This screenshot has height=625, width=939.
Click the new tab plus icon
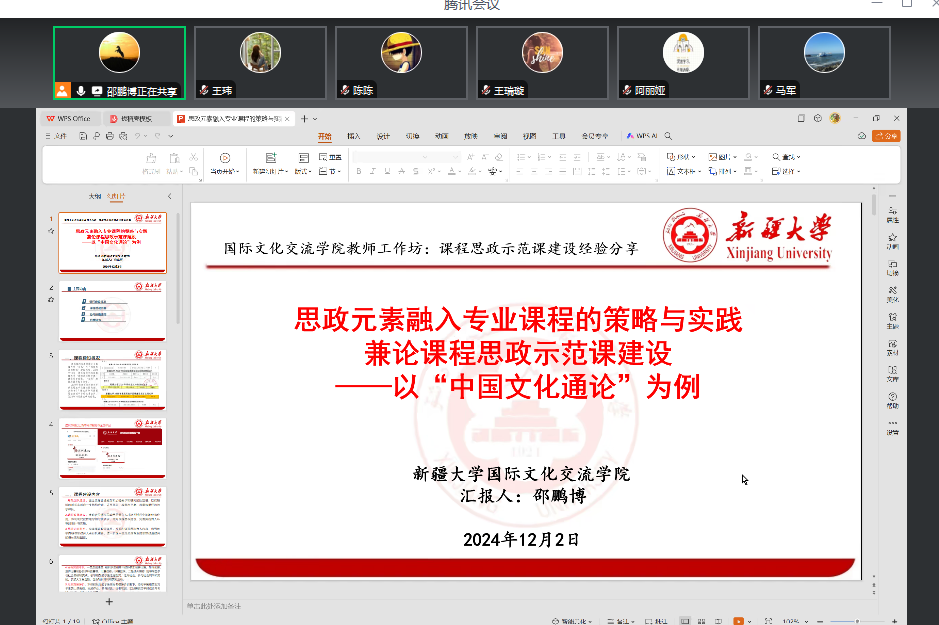304,118
